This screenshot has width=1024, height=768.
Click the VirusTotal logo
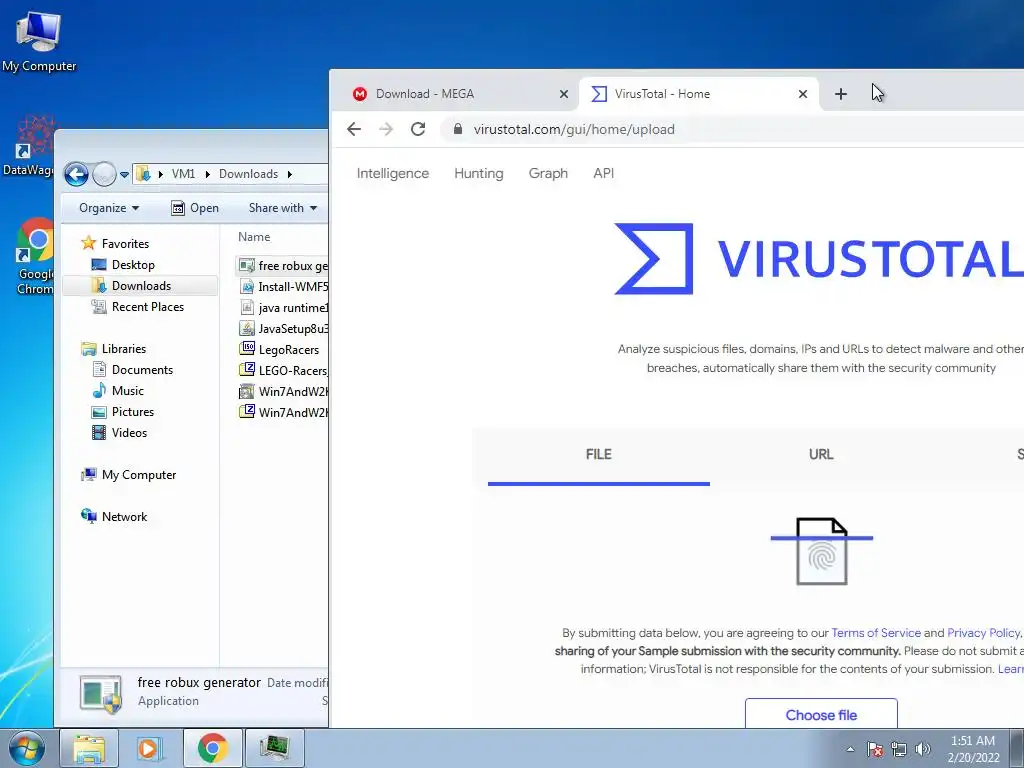[x=818, y=259]
